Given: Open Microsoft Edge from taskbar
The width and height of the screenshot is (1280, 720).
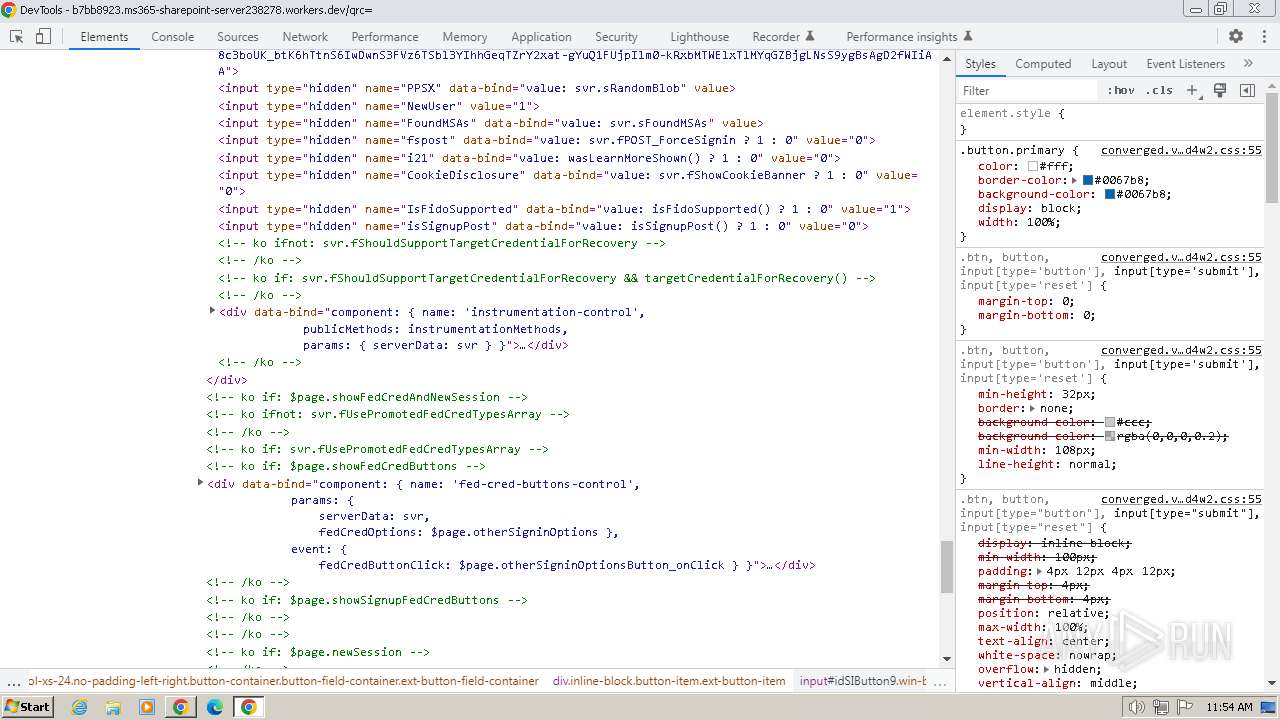Looking at the screenshot, I should click(215, 707).
